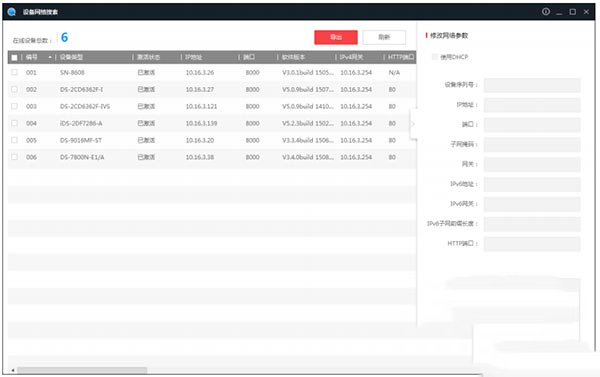Tick the select-all checkbox in table header
Image resolution: width=600 pixels, height=377 pixels.
coord(14,57)
